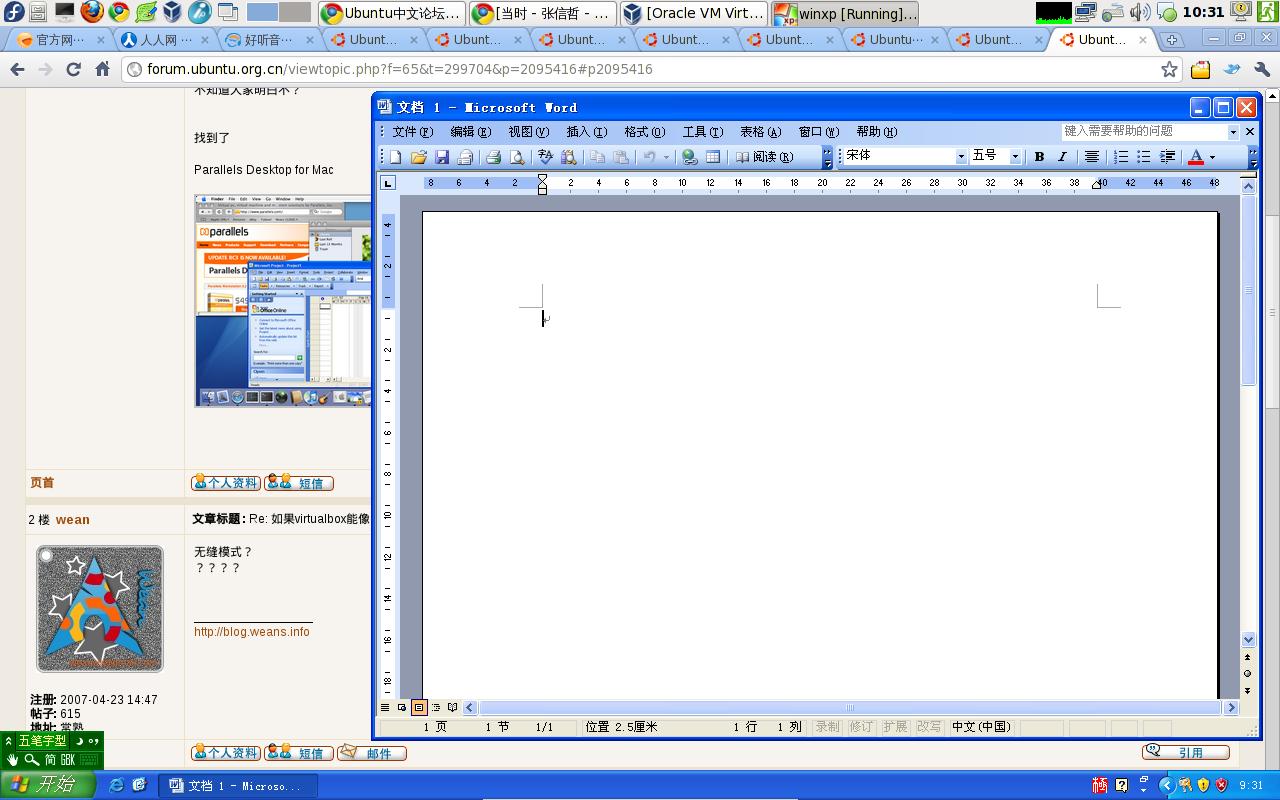
Task: Click the Reading layout view icon in Word
Action: pos(452,707)
